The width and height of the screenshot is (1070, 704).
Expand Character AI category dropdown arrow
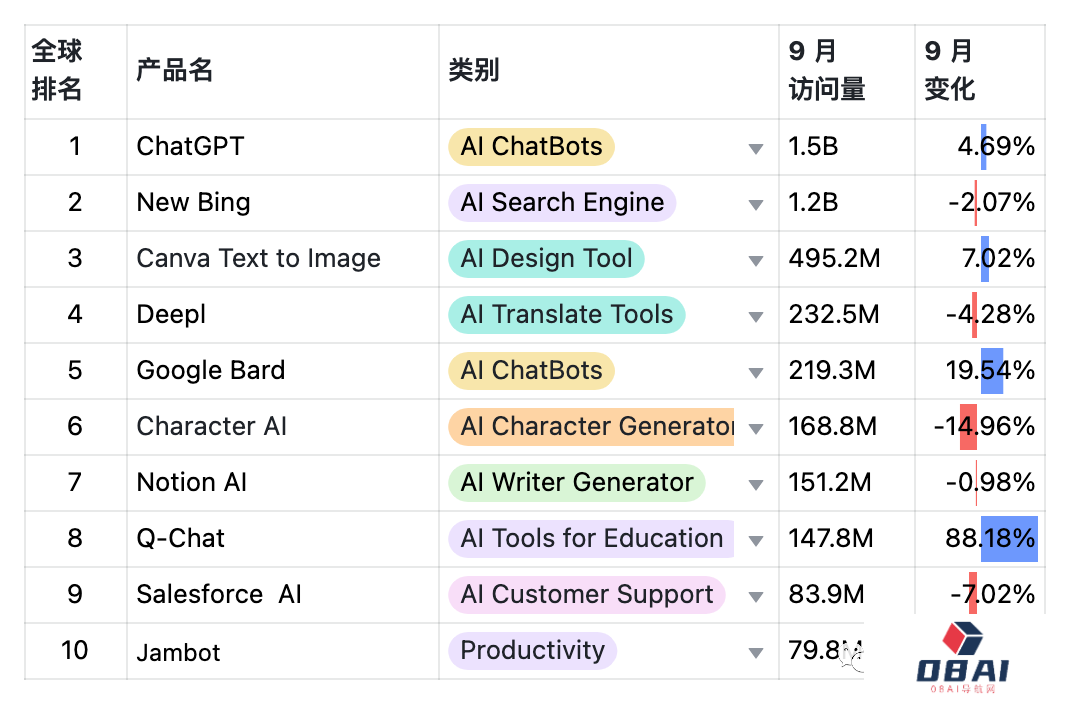coord(756,429)
